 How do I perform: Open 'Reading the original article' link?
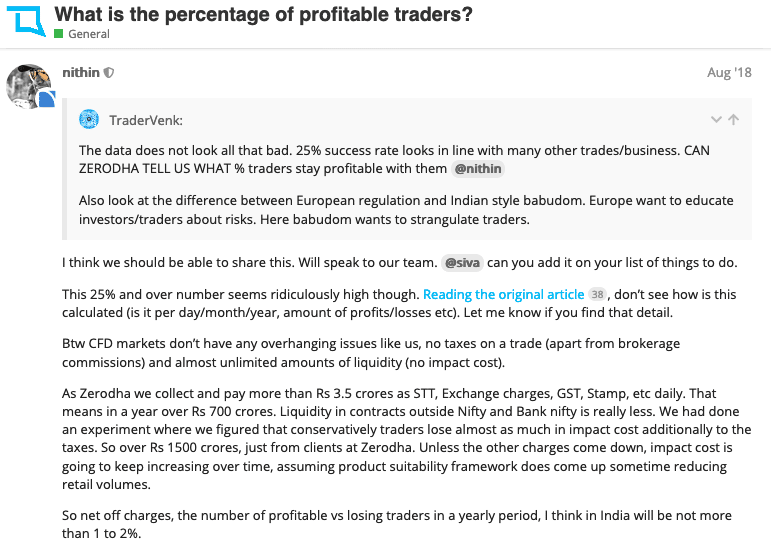coord(504,294)
